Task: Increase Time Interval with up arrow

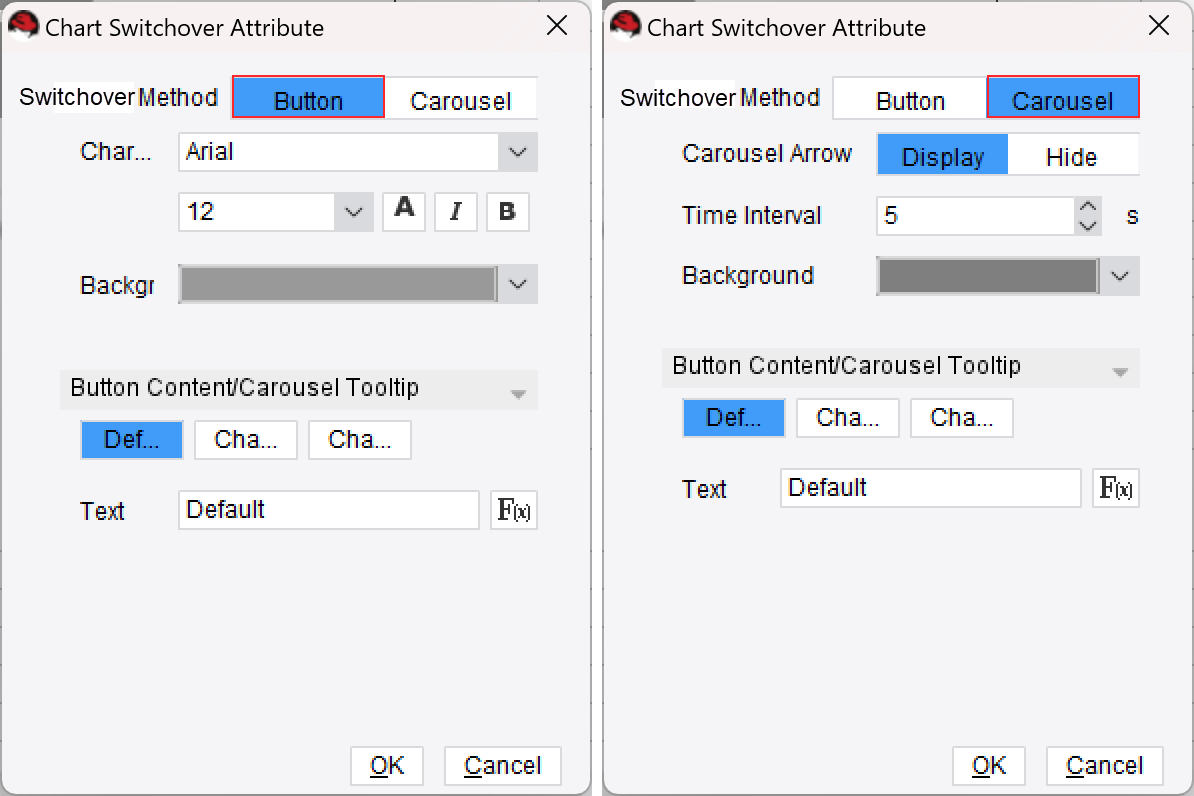Action: tap(1088, 206)
